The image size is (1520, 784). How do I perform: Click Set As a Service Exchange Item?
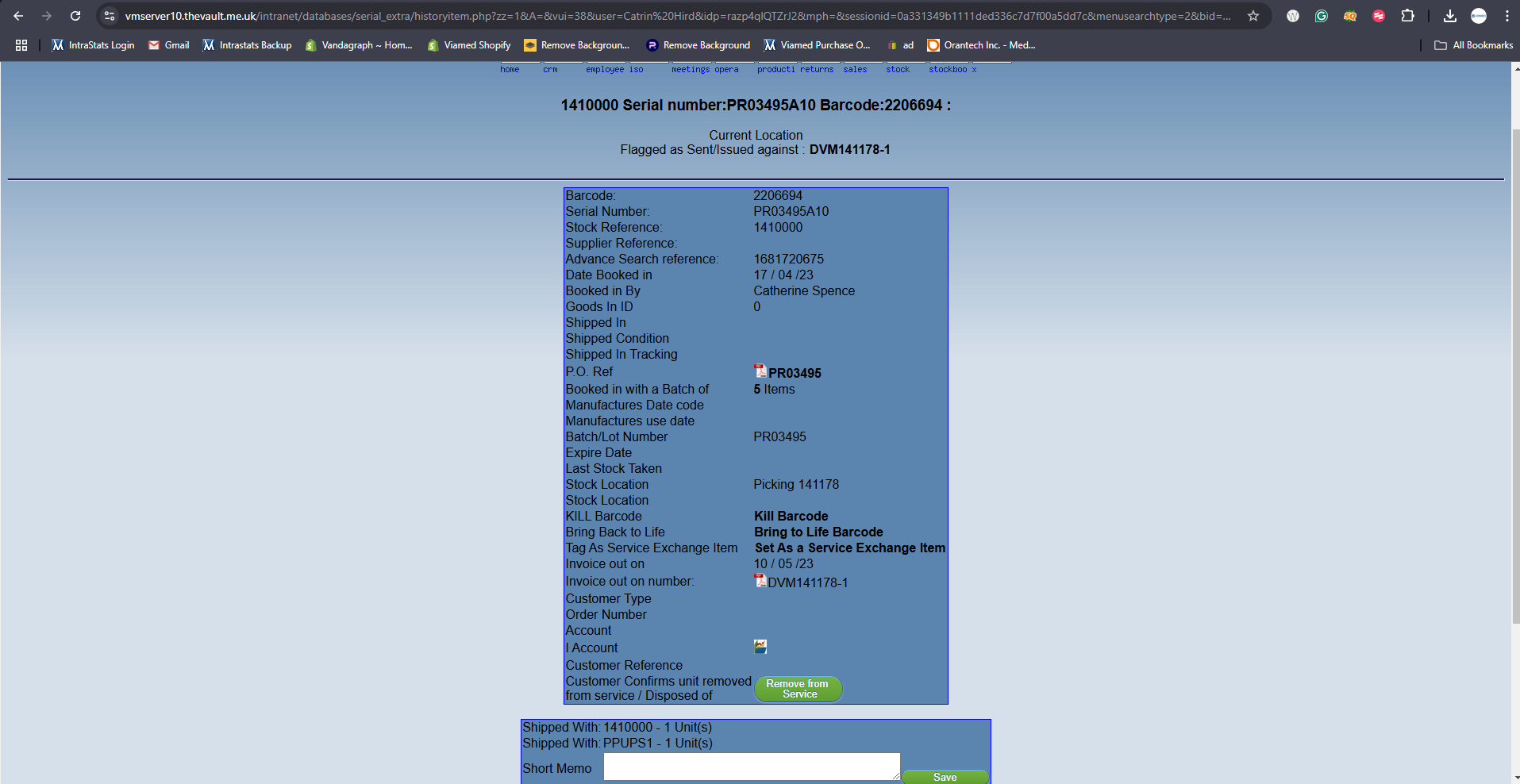point(849,548)
